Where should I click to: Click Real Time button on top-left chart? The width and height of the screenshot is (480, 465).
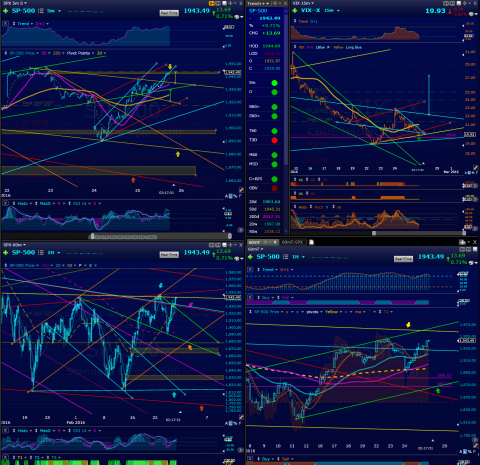(x=169, y=13)
